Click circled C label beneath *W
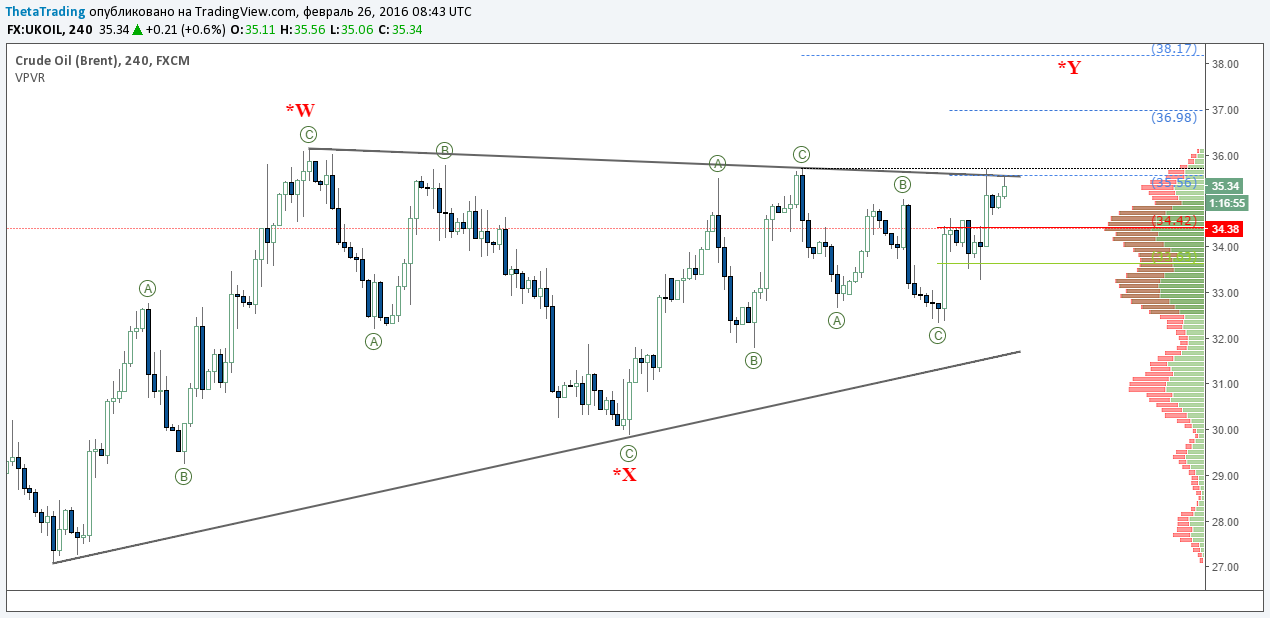This screenshot has width=1270, height=618. pyautogui.click(x=309, y=134)
